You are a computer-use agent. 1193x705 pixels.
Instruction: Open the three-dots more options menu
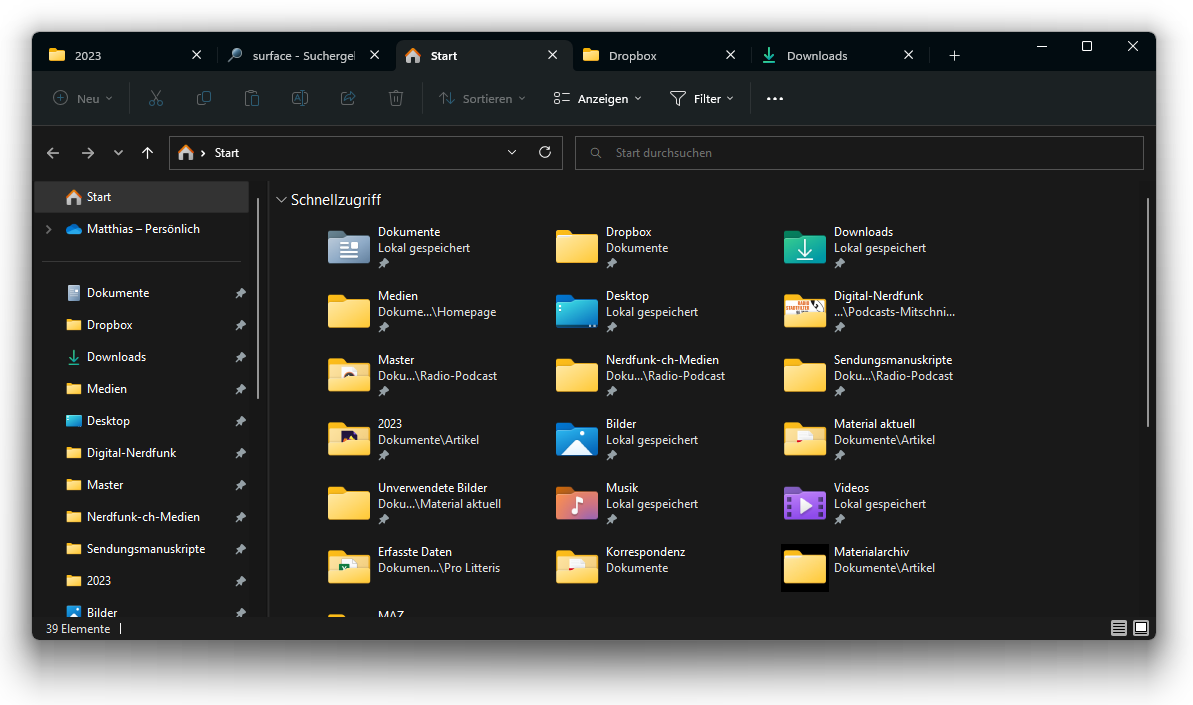[x=775, y=99]
